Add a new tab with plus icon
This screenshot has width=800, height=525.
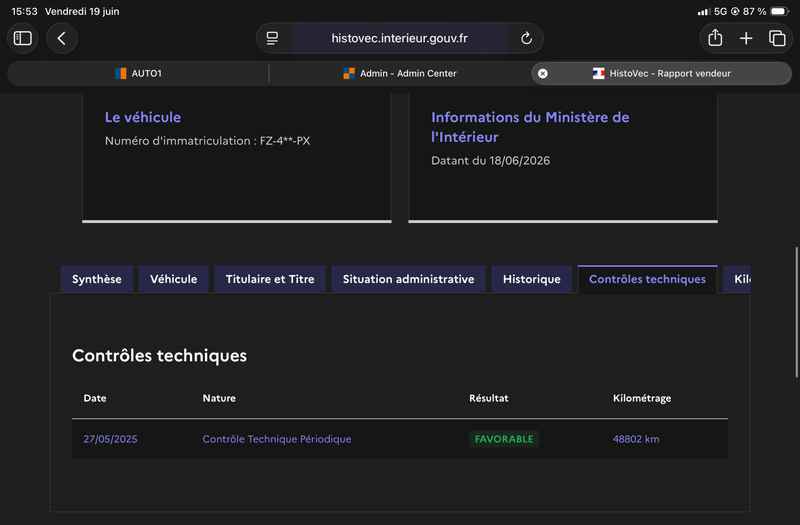click(746, 38)
